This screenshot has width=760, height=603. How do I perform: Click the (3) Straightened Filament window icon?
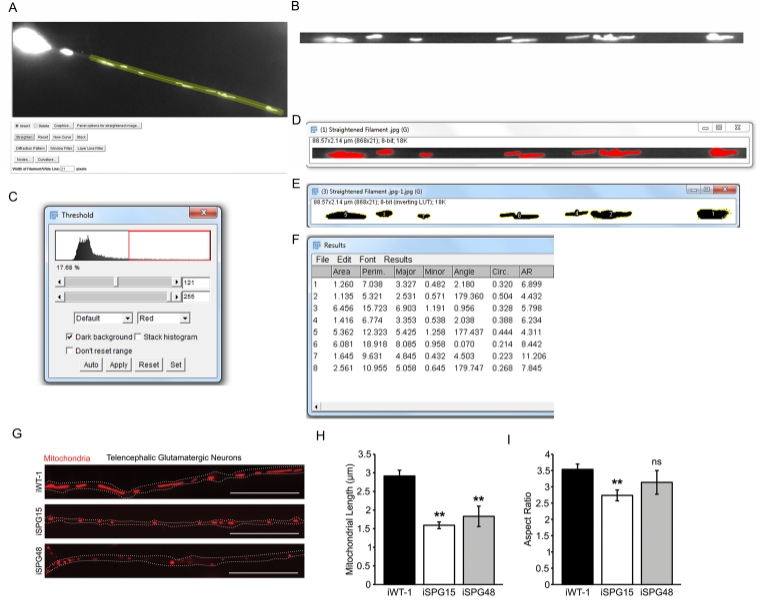pyautogui.click(x=315, y=191)
